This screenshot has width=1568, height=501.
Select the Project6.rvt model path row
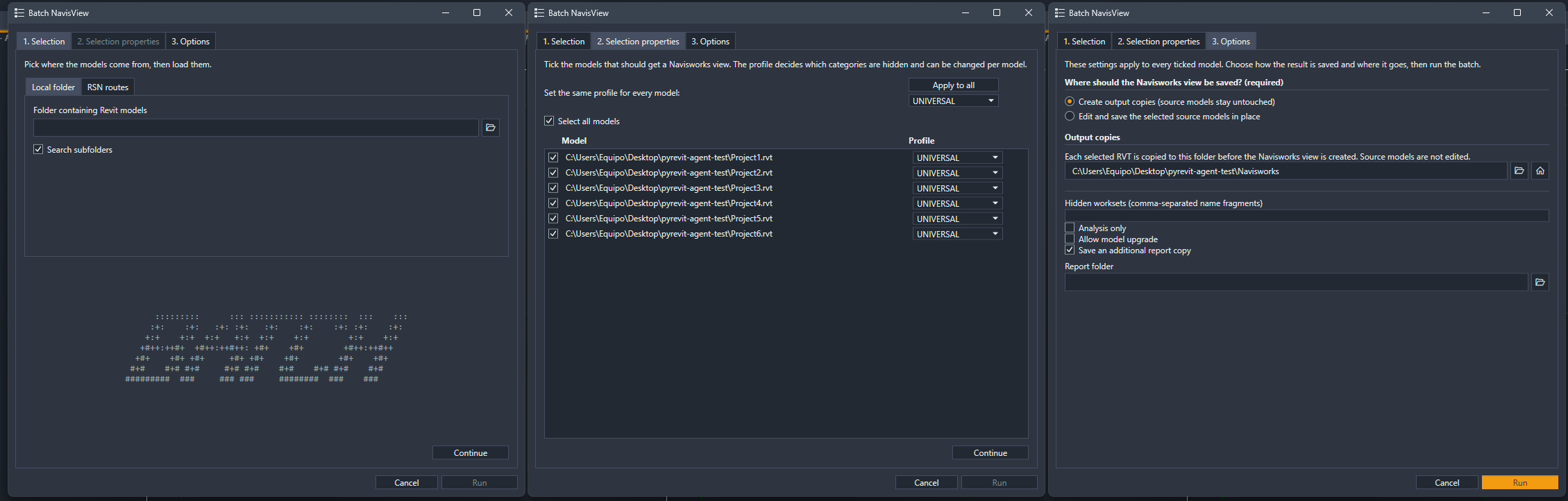(x=668, y=234)
